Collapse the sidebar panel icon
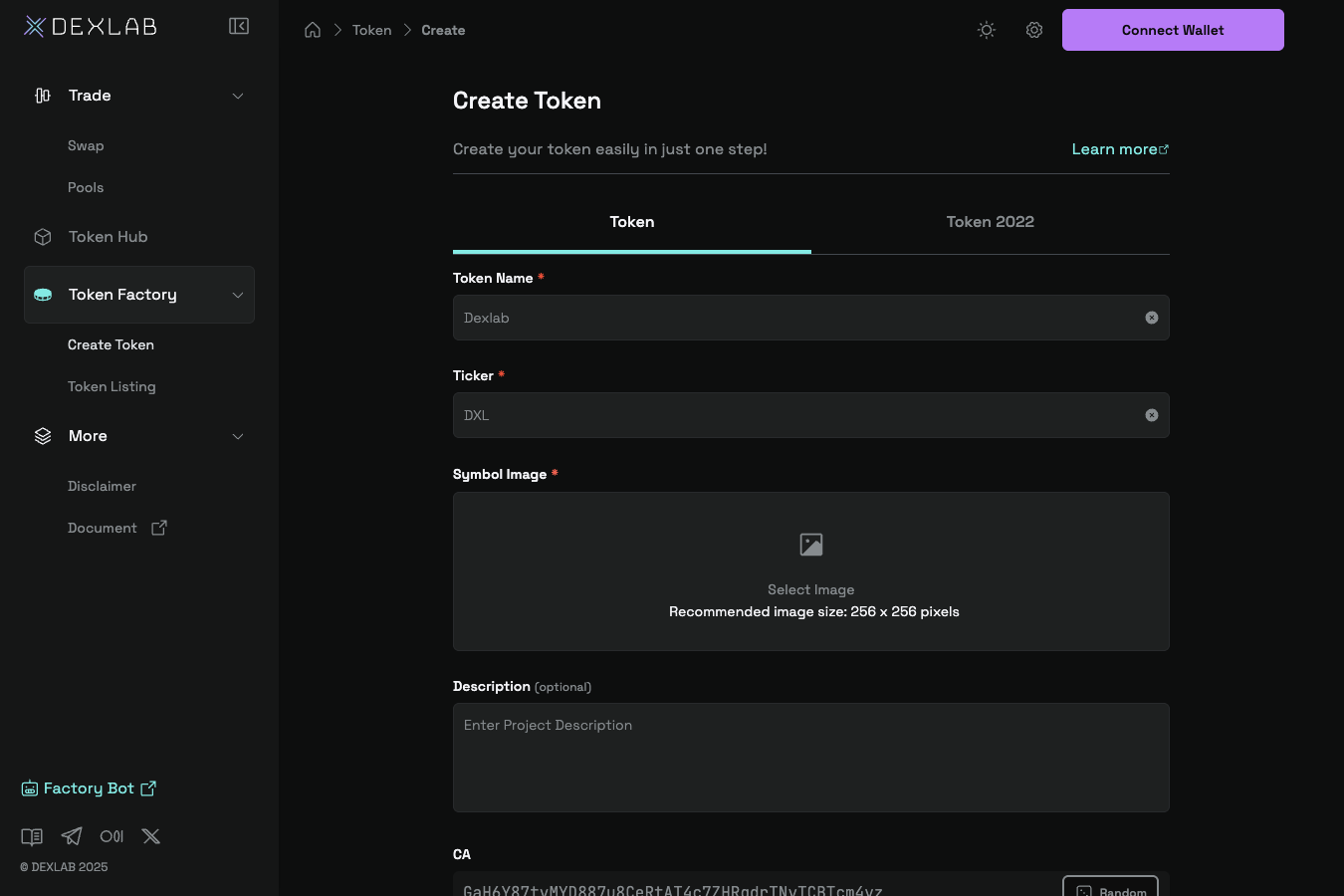Image resolution: width=1344 pixels, height=896 pixels. 239,26
